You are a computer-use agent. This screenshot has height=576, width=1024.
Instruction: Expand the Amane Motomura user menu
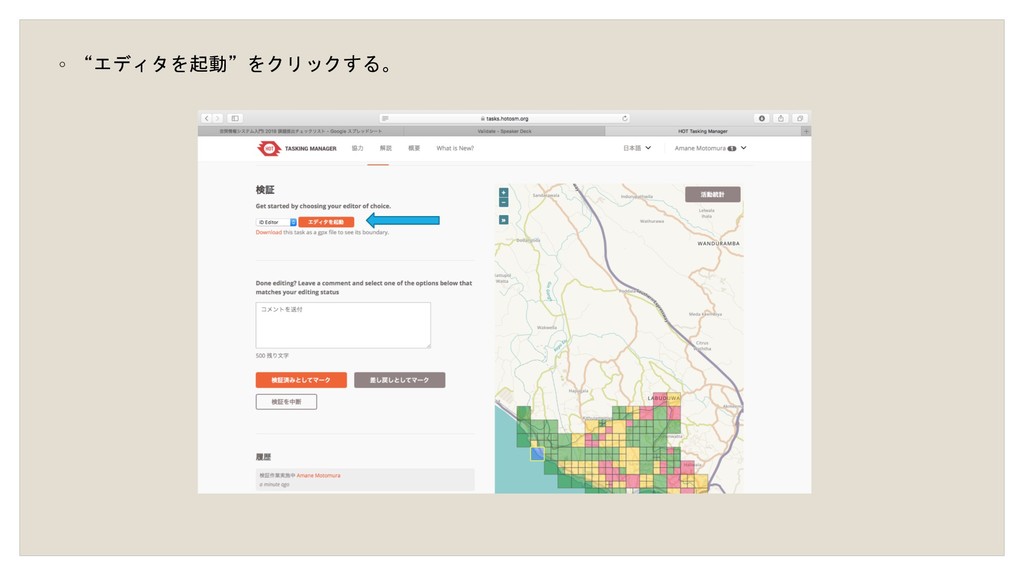pos(711,148)
